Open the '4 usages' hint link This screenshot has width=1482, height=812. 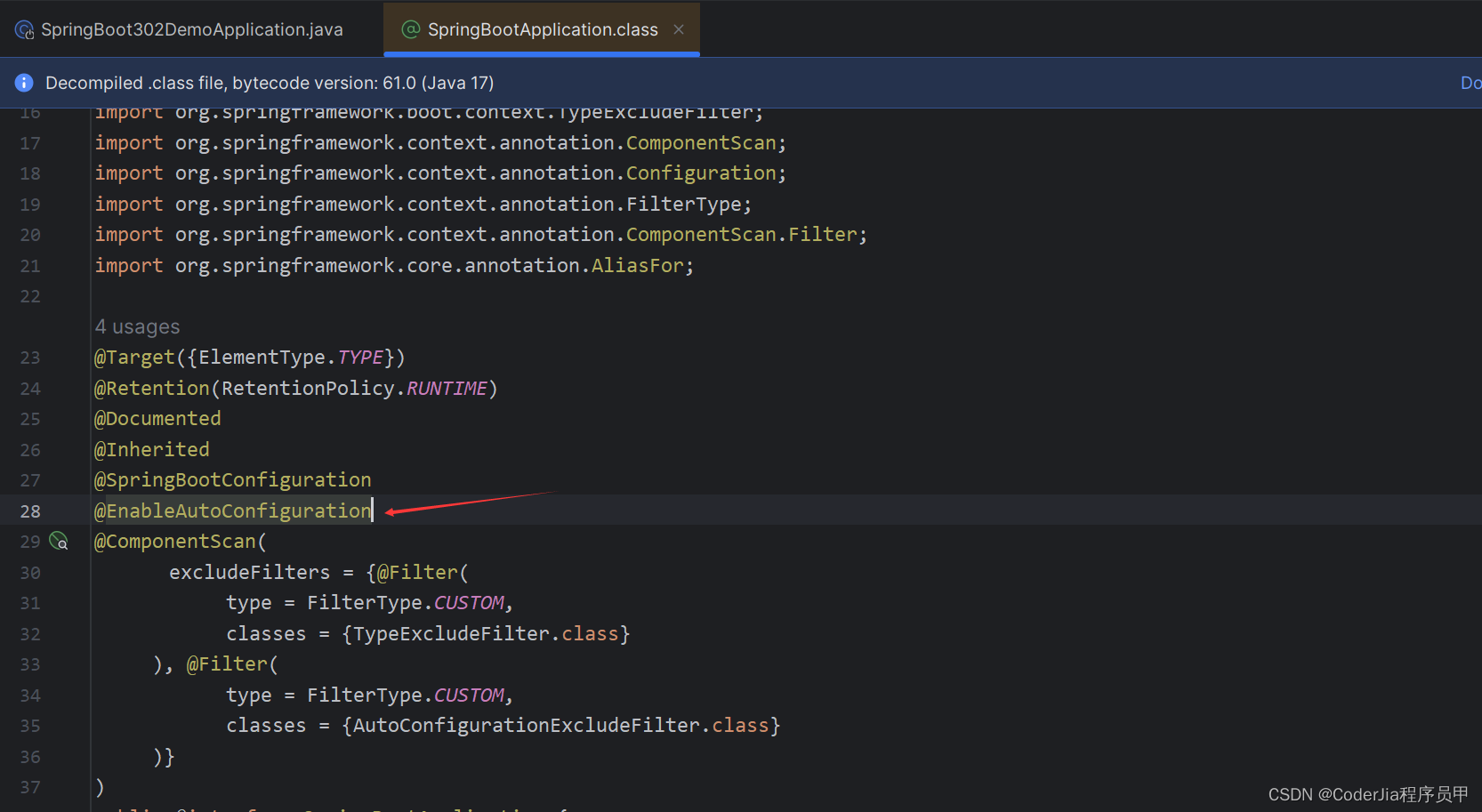point(137,327)
